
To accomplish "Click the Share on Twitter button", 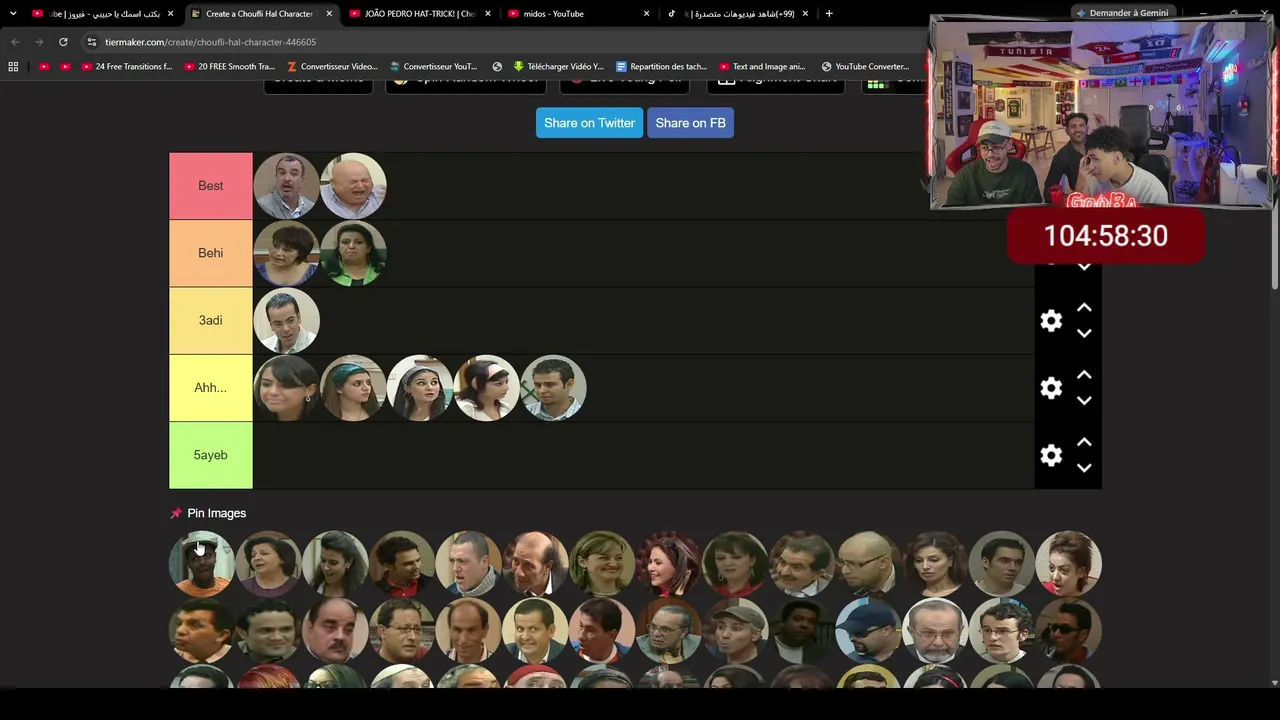I will point(589,123).
